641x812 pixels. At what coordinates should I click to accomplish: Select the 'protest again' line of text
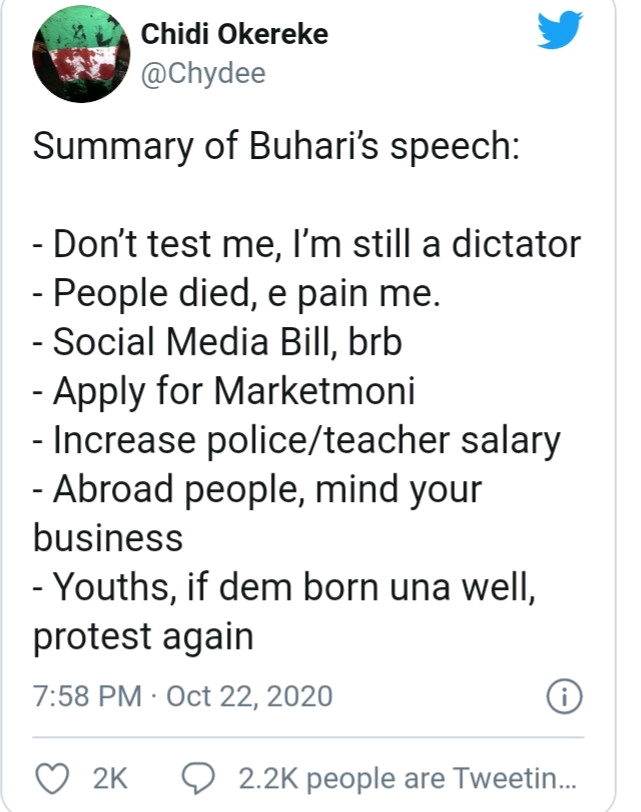click(138, 633)
